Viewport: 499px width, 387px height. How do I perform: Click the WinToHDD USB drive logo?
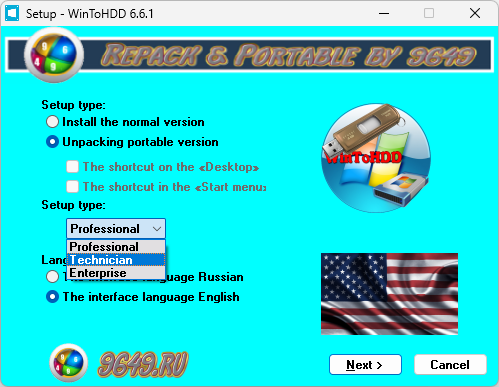376,158
